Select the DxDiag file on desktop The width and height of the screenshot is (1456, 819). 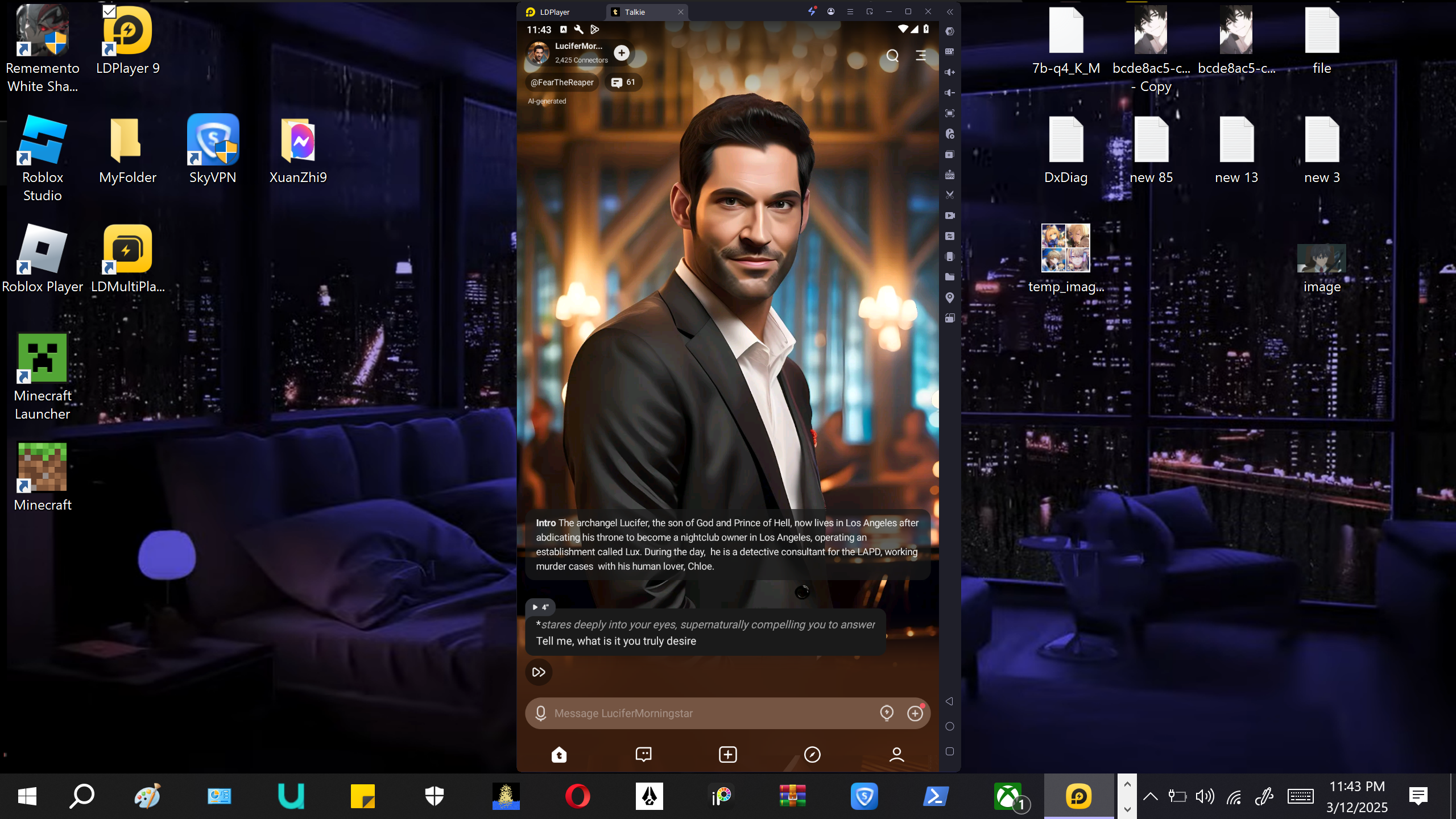pyautogui.click(x=1066, y=149)
